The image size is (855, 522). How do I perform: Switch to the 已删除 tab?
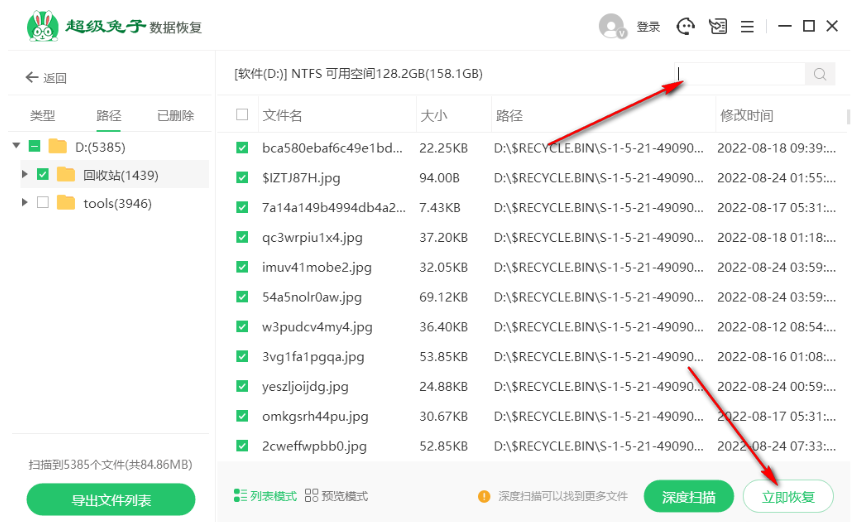[x=175, y=115]
